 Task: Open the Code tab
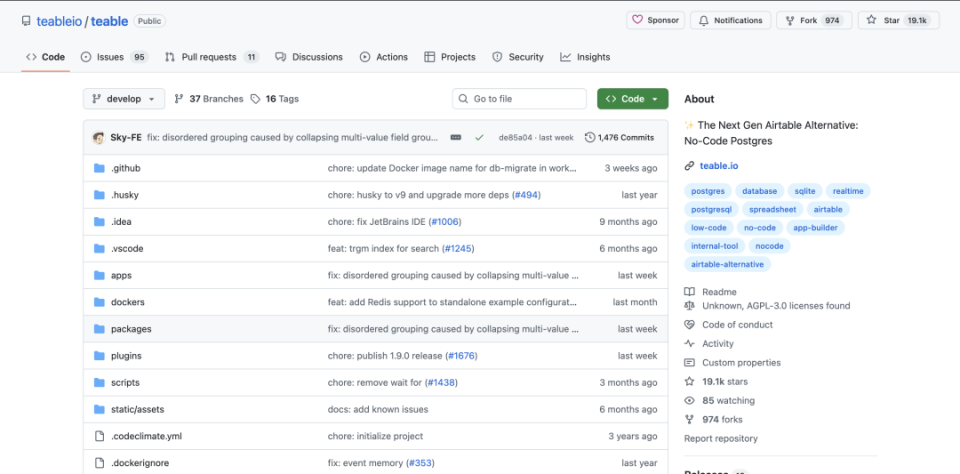(45, 57)
